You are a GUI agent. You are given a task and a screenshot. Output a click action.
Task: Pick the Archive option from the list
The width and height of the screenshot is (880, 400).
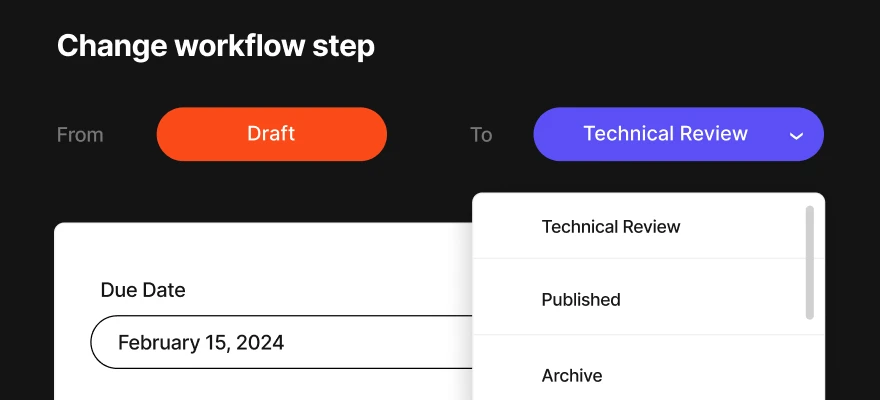pyautogui.click(x=571, y=376)
